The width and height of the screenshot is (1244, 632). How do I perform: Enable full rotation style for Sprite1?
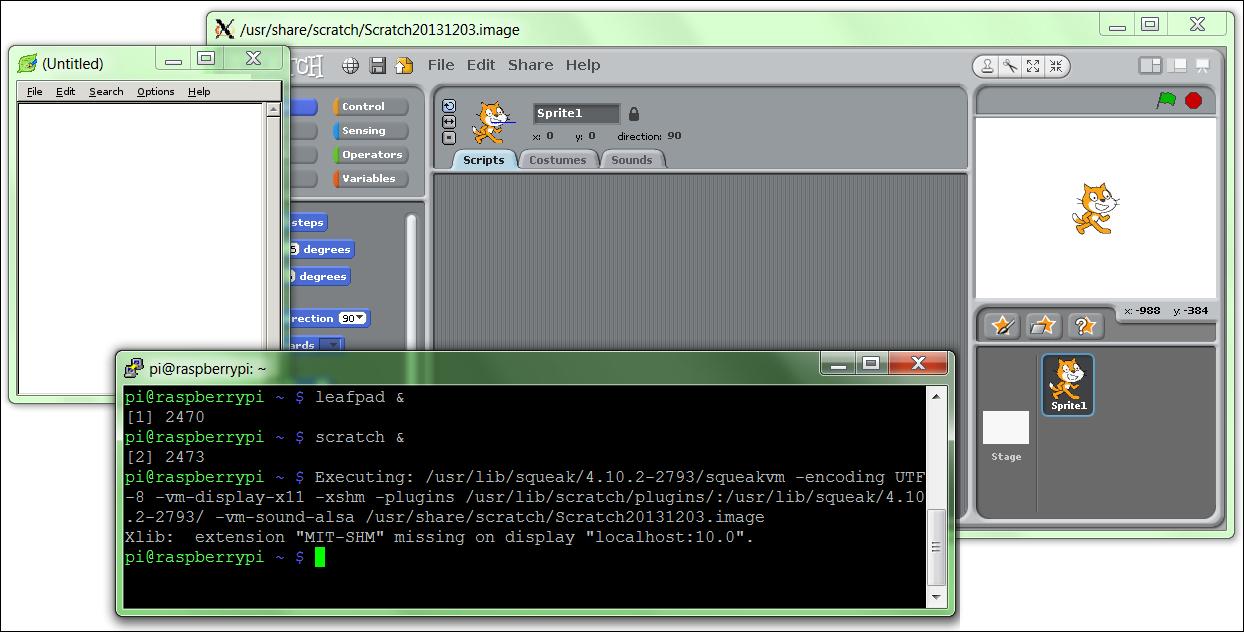[449, 105]
